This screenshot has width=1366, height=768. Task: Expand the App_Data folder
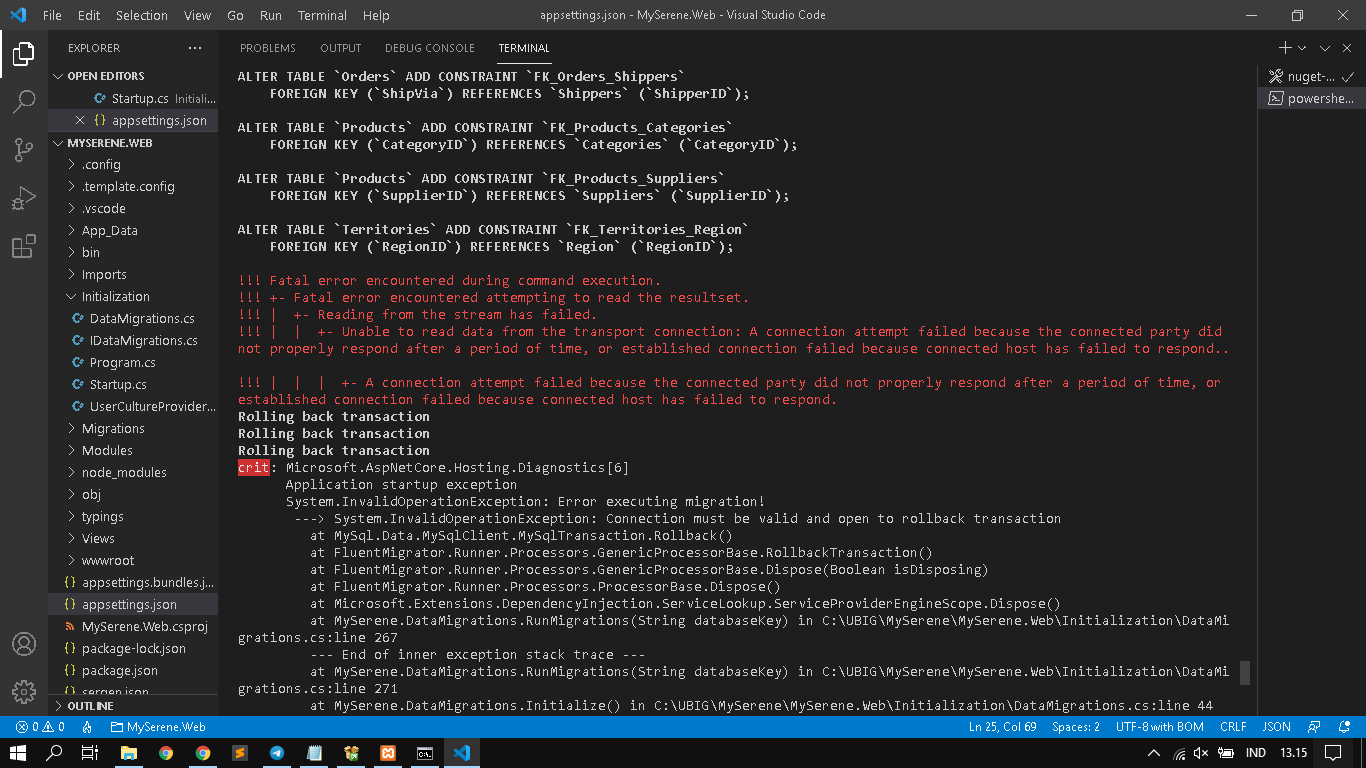tap(133, 230)
